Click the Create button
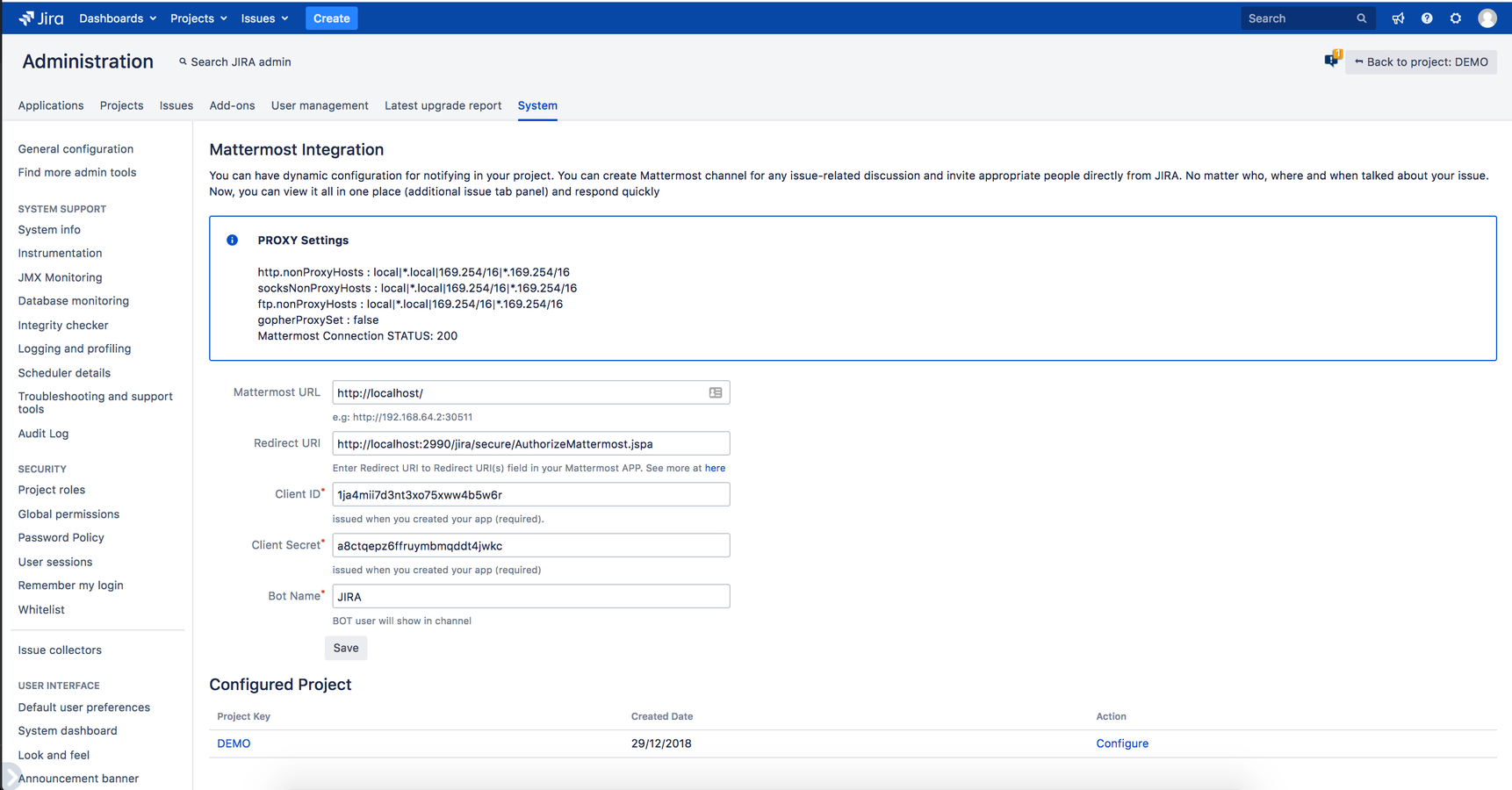Image resolution: width=1512 pixels, height=790 pixels. click(331, 18)
